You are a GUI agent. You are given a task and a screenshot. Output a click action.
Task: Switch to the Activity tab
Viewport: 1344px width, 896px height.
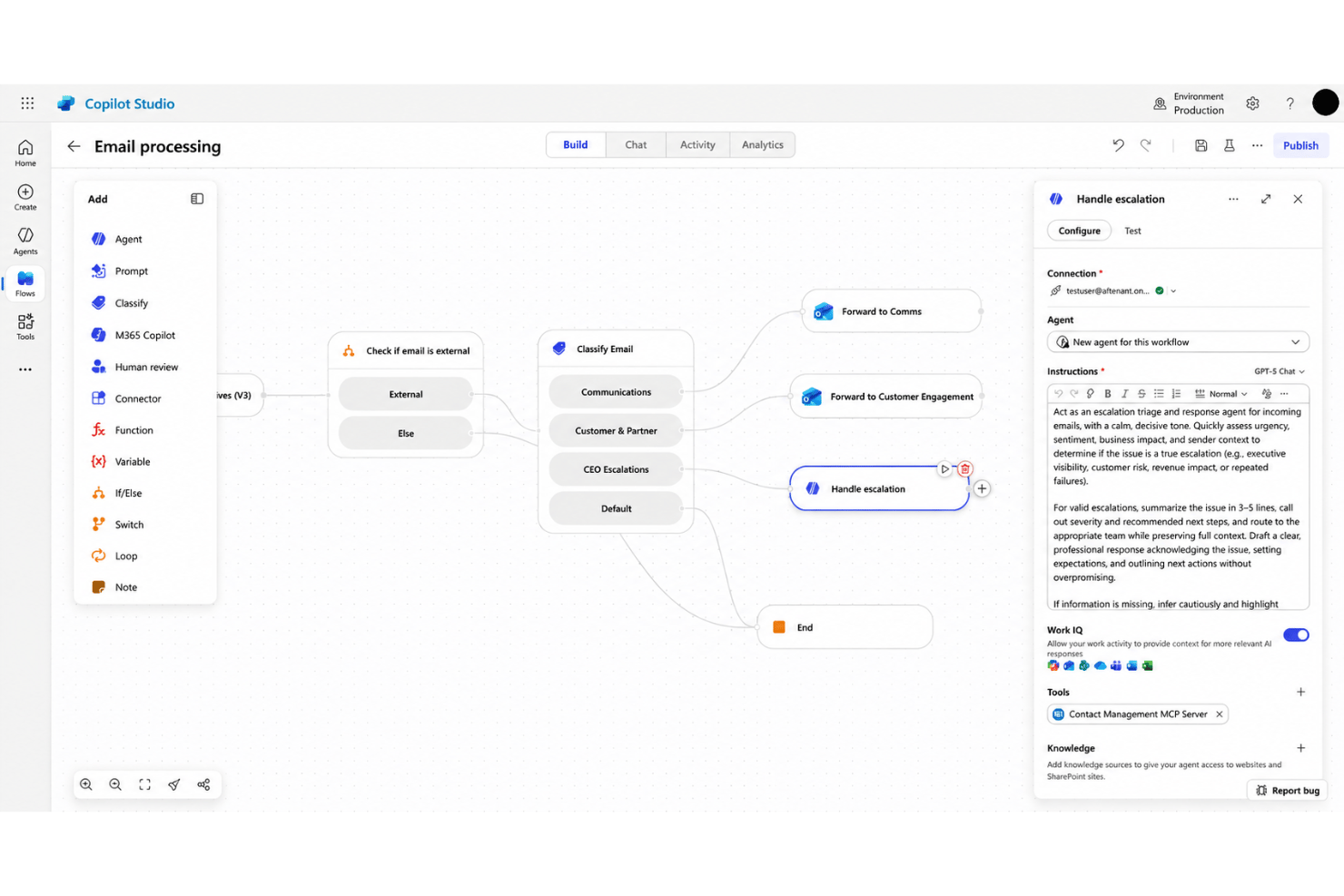pos(697,144)
